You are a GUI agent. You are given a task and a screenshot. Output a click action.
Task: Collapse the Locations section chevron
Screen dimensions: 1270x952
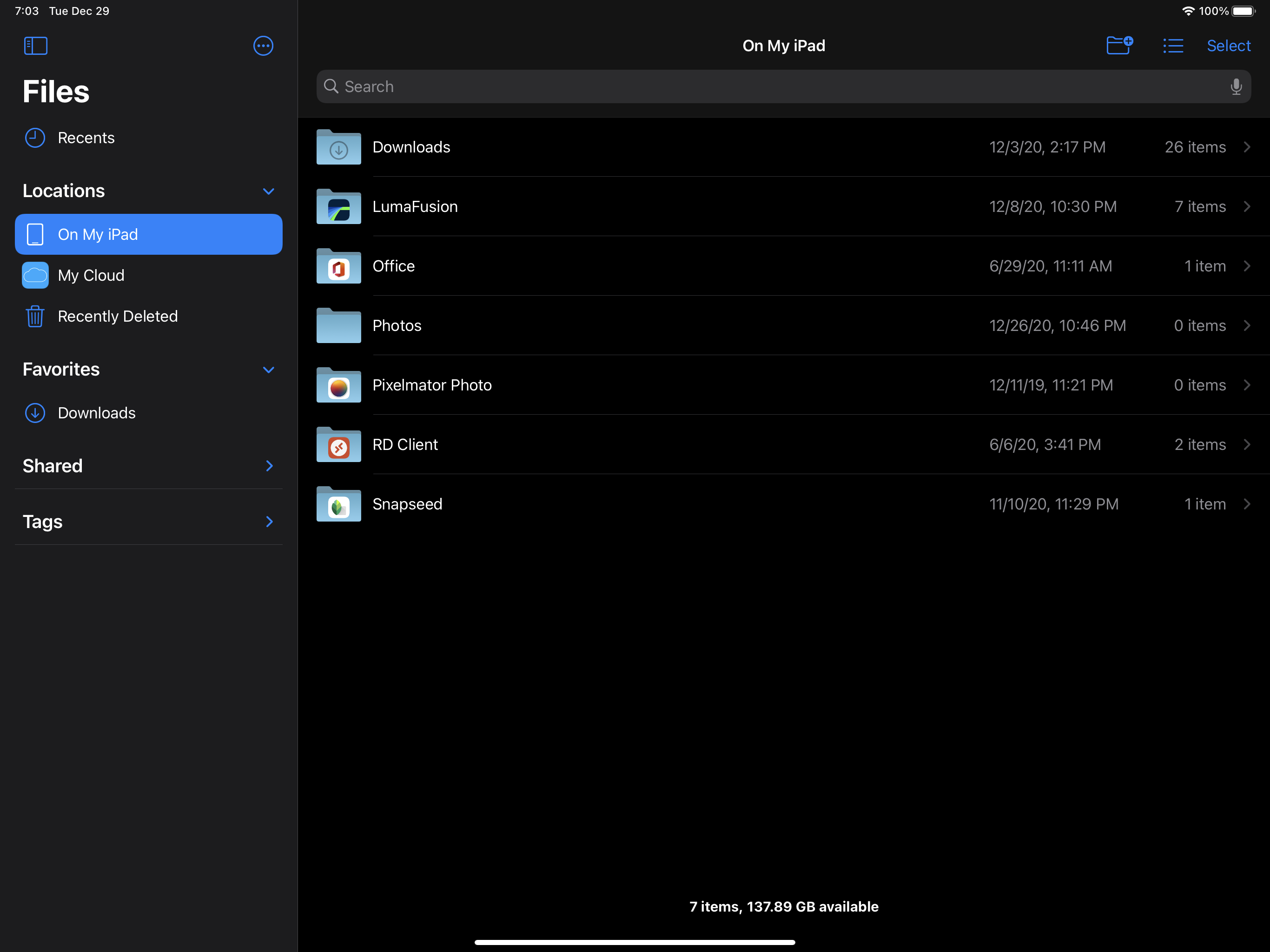268,191
